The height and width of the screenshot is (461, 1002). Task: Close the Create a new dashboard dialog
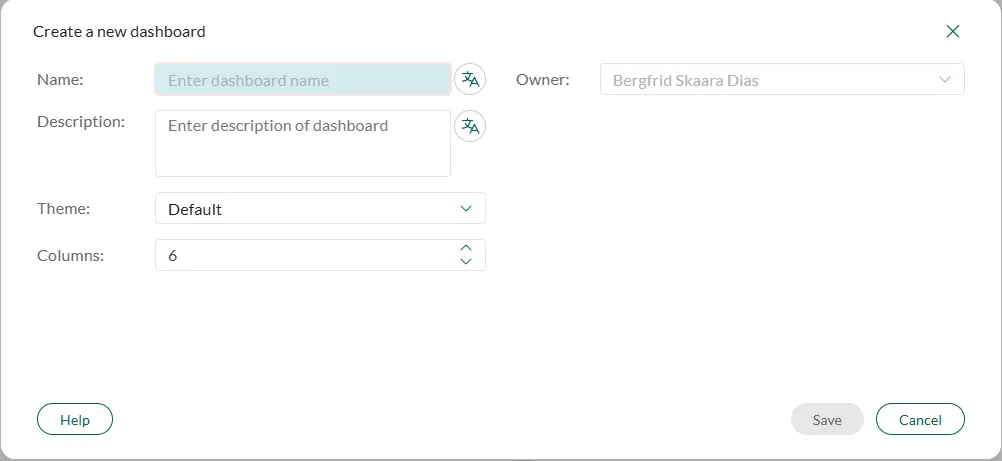952,31
